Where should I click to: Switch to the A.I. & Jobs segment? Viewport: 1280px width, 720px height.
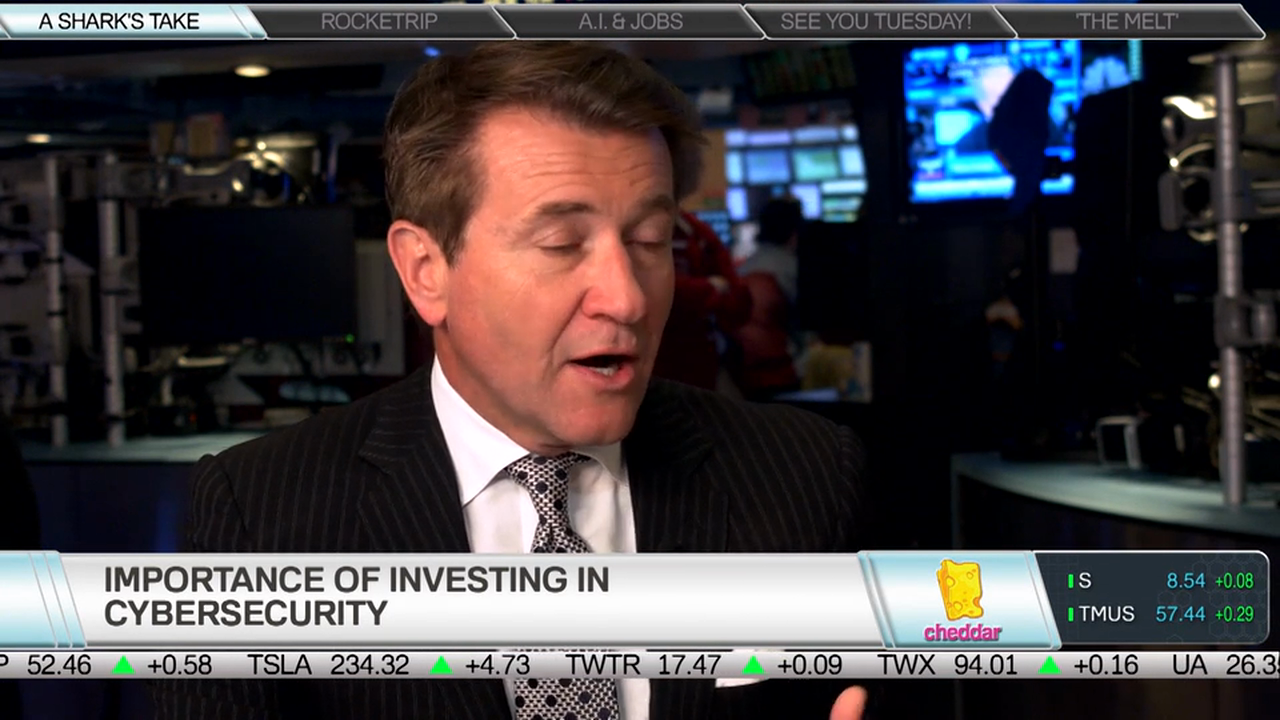click(x=630, y=18)
